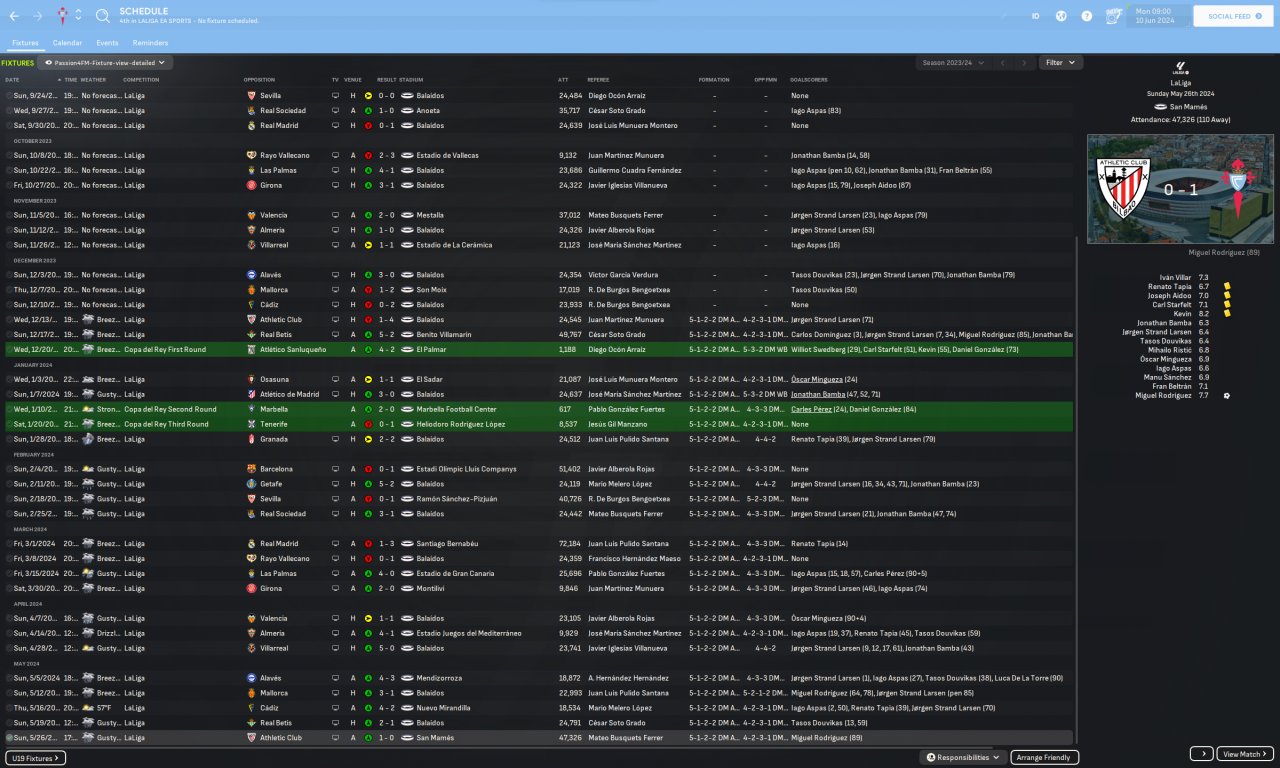Sort by the Referee column header
The image size is (1280, 768).
pos(598,79)
